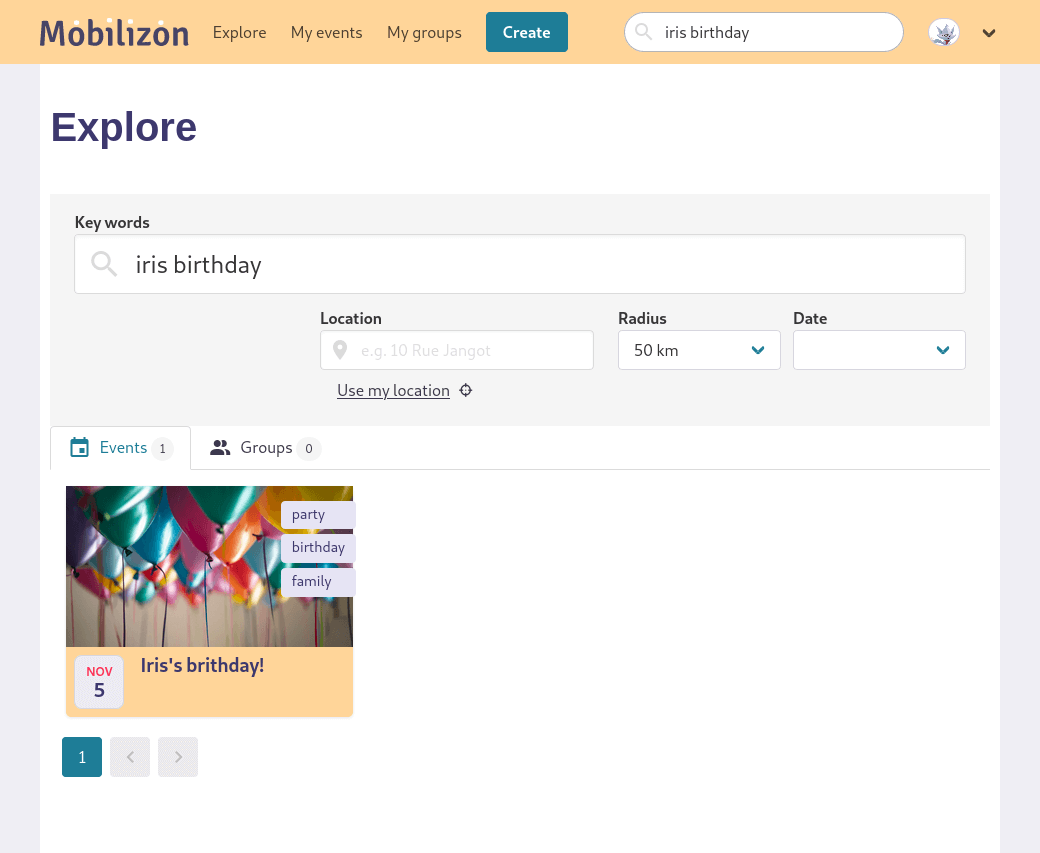
Task: Click the Use my location link
Action: (x=393, y=390)
